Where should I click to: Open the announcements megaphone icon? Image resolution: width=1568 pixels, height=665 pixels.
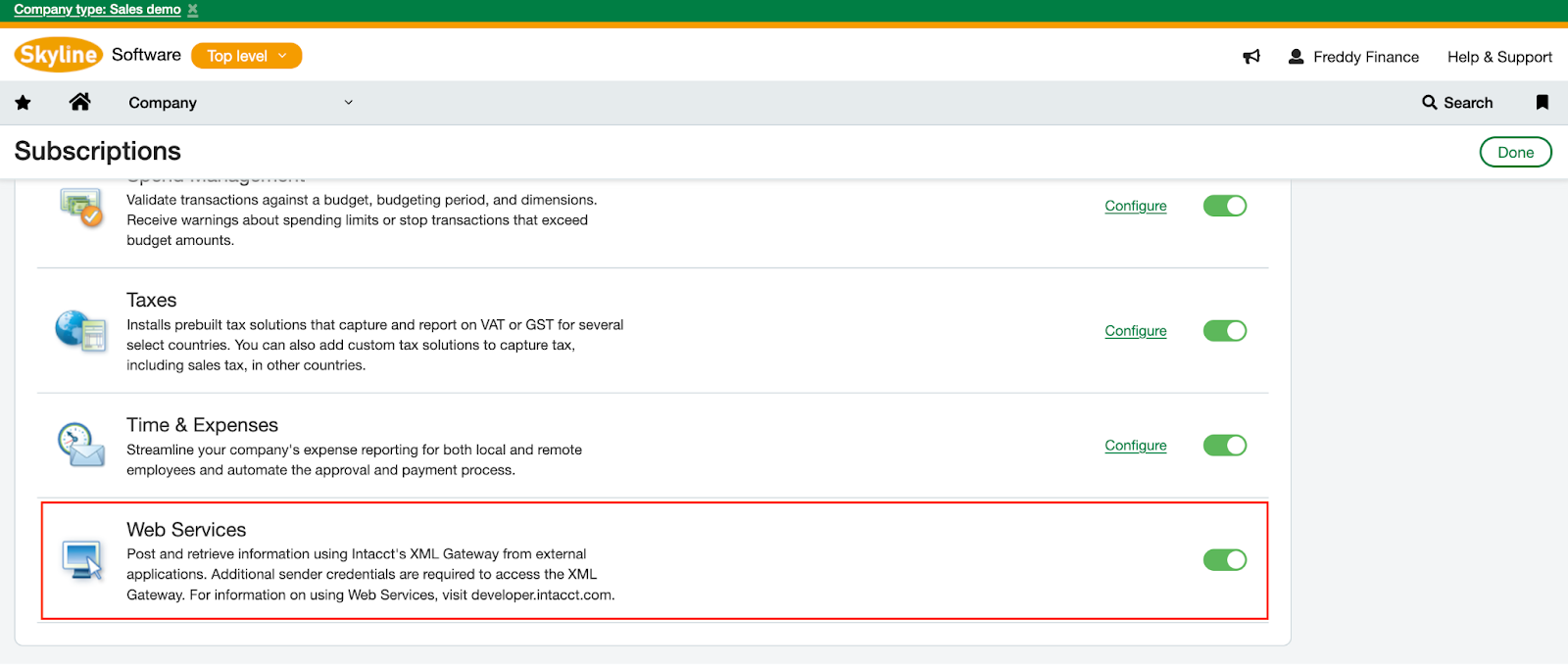1251,57
